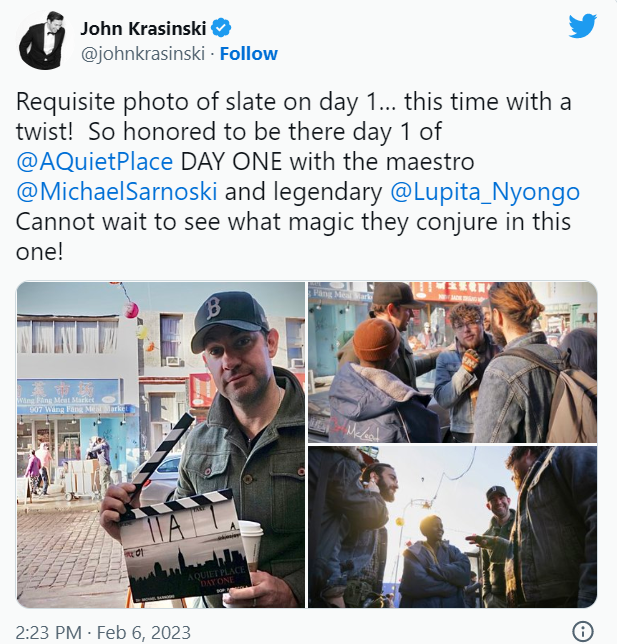Viewport: 617px width, 644px height.
Task: Click the Boston cap in the photo
Action: (x=229, y=312)
